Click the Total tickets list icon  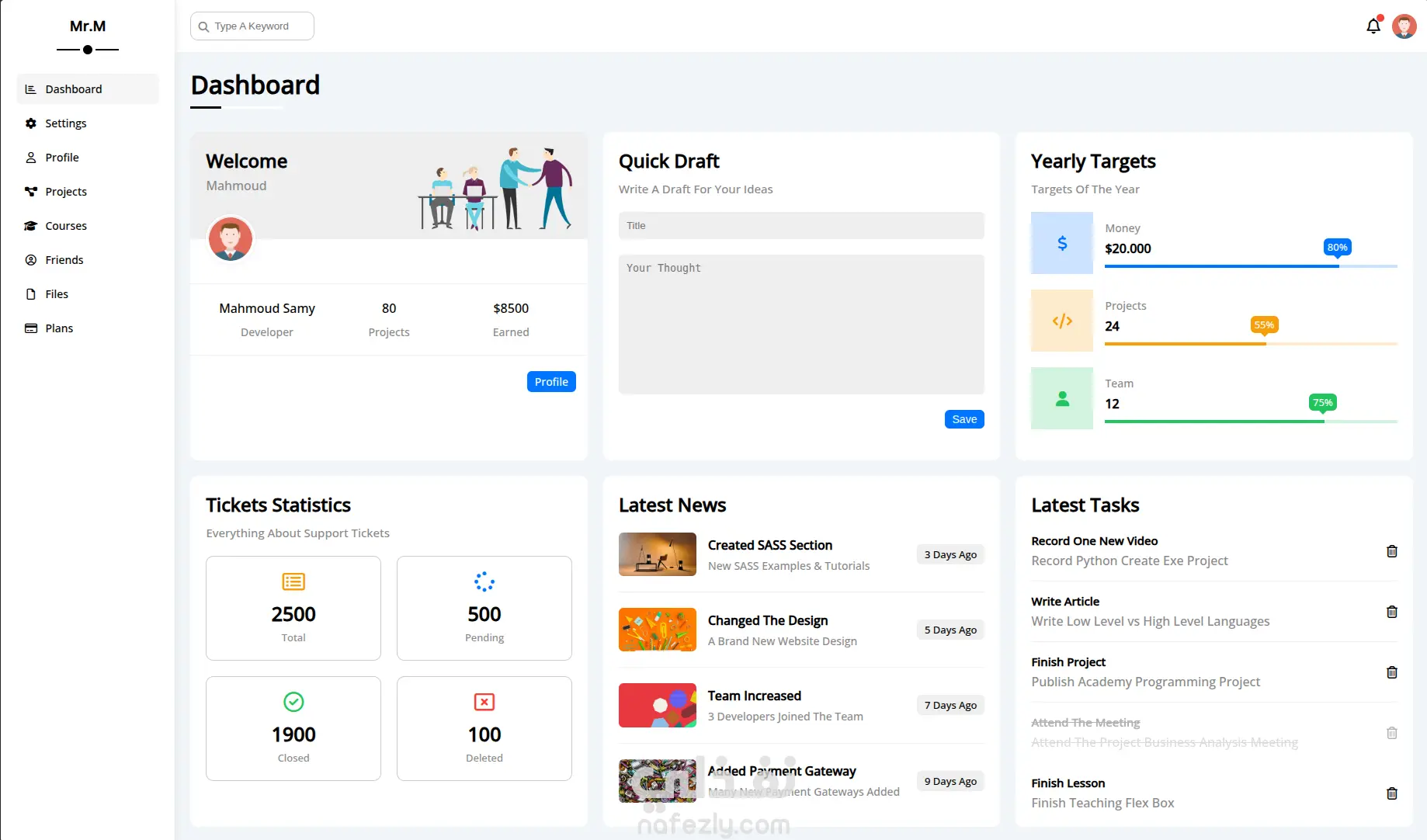[x=293, y=581]
